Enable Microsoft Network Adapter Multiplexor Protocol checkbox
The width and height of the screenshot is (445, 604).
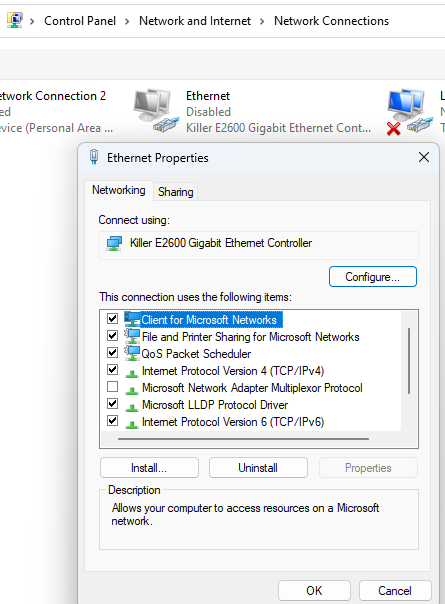113,386
